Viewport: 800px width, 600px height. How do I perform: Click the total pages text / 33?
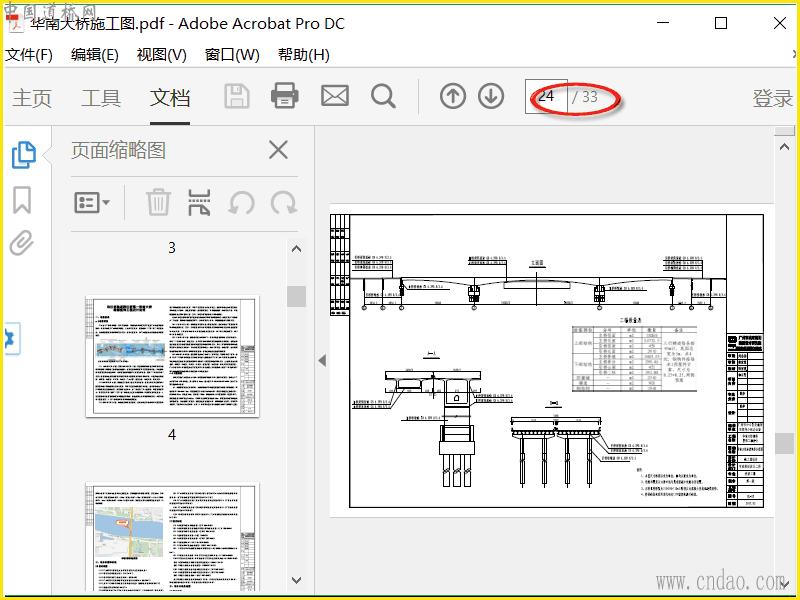click(585, 96)
